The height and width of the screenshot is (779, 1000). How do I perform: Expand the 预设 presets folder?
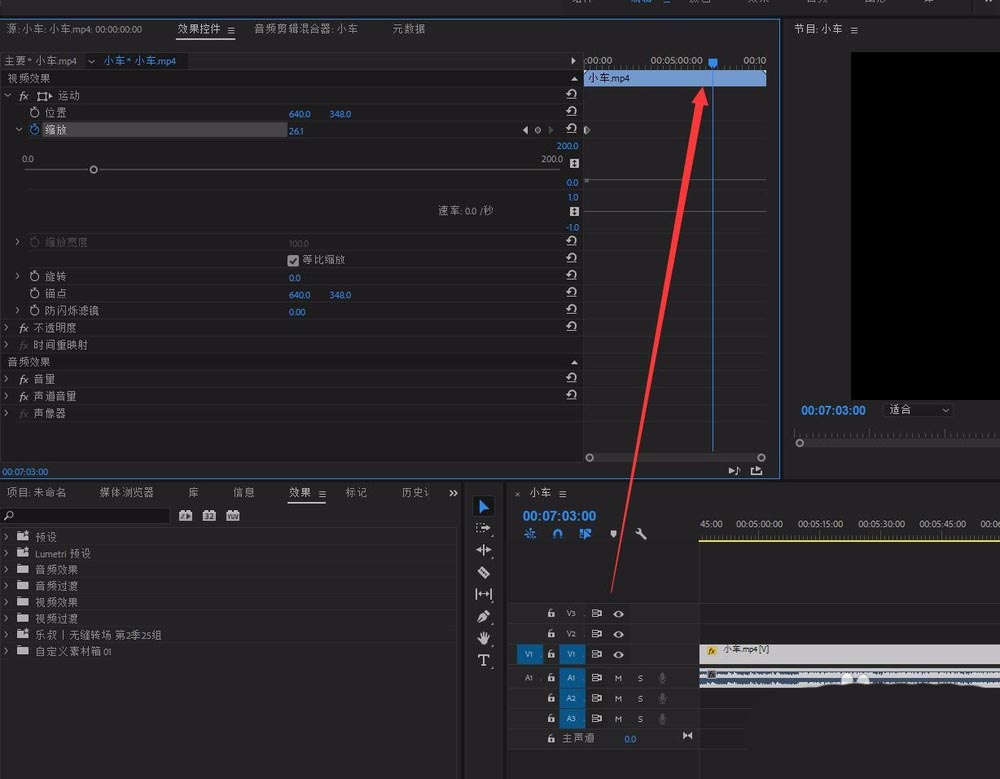(6, 537)
